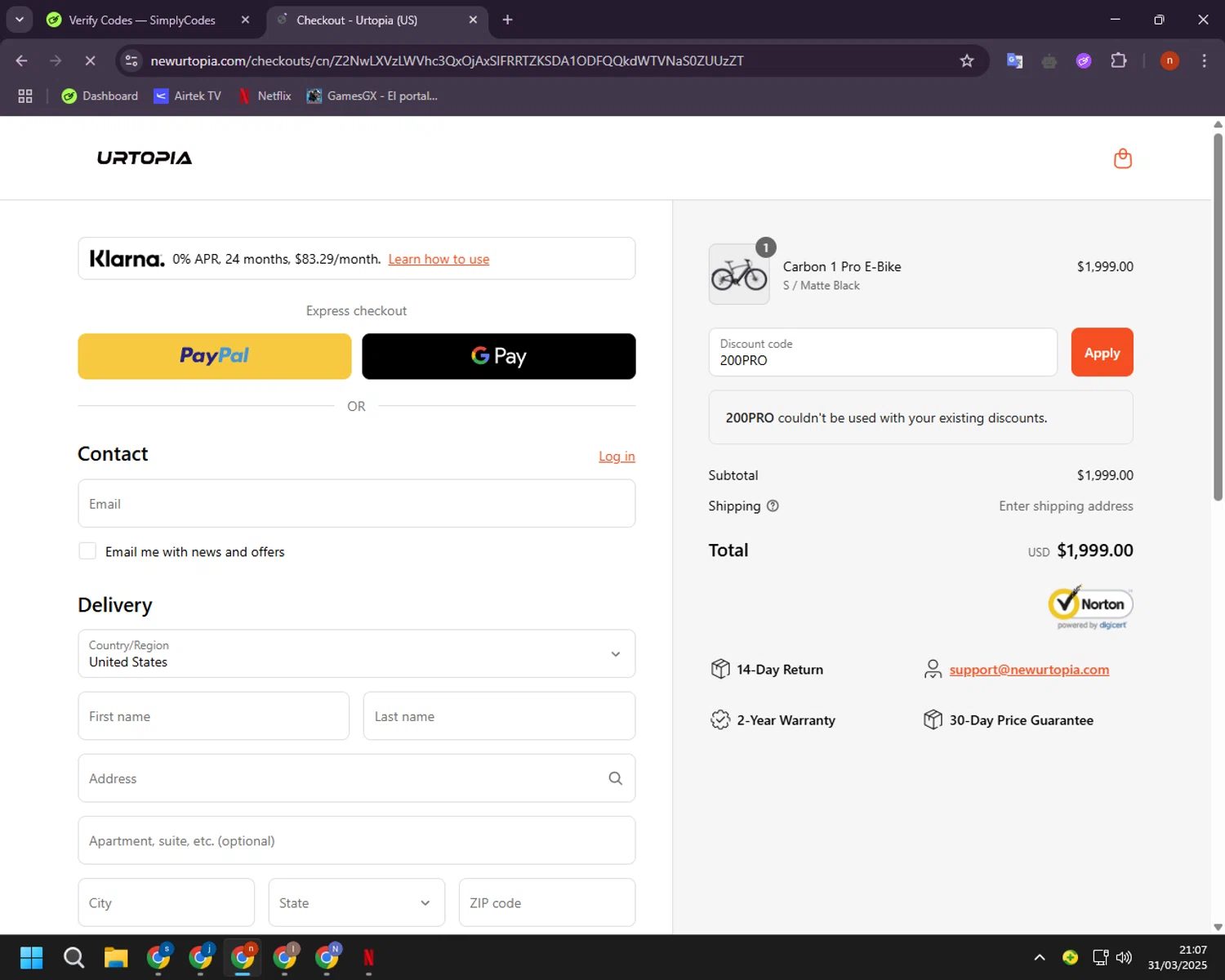Tick 'Email me with news and offers'

(87, 551)
